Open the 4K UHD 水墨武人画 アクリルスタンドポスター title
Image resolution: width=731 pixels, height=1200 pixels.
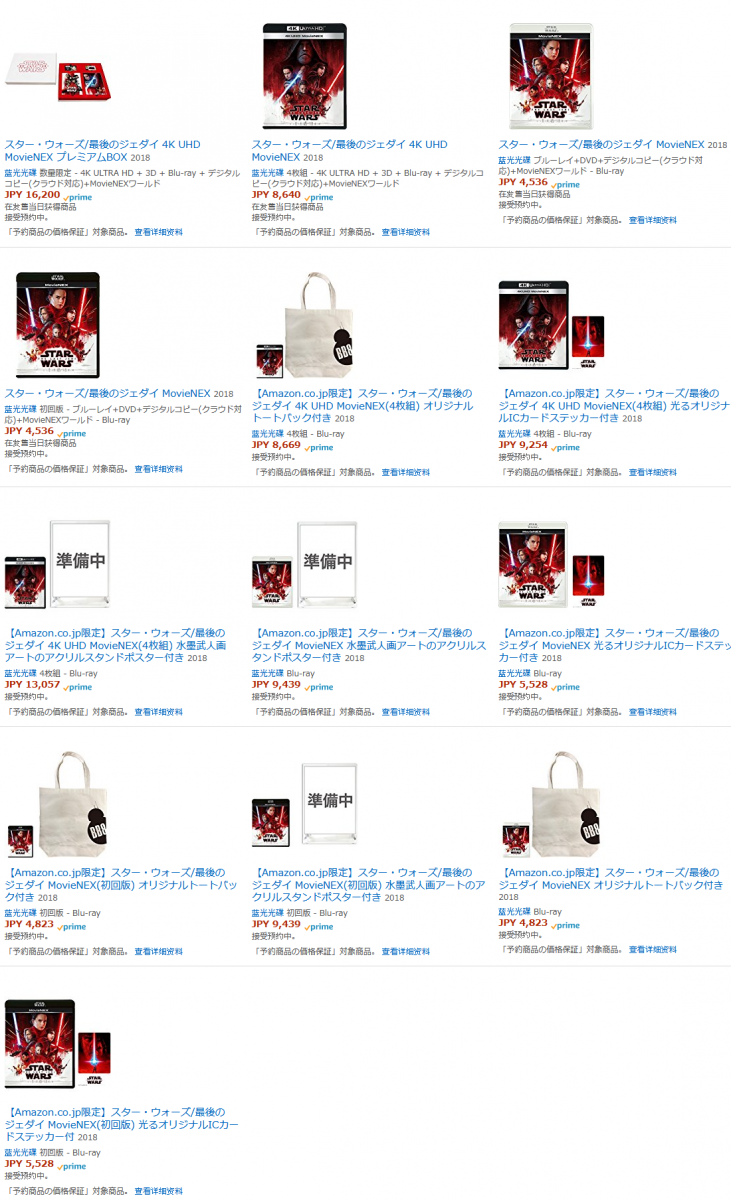pos(115,645)
